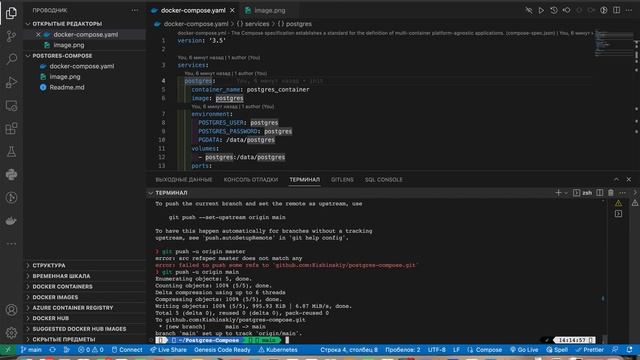Viewport: 640px width, 360px height.
Task: Open the Source Control view
Action: 11,36
